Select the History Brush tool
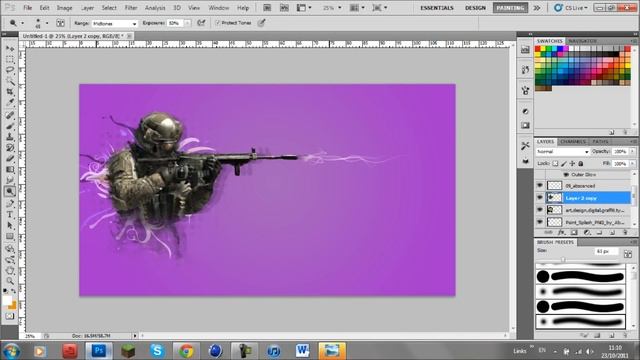The width and height of the screenshot is (640, 360). coord(10,147)
